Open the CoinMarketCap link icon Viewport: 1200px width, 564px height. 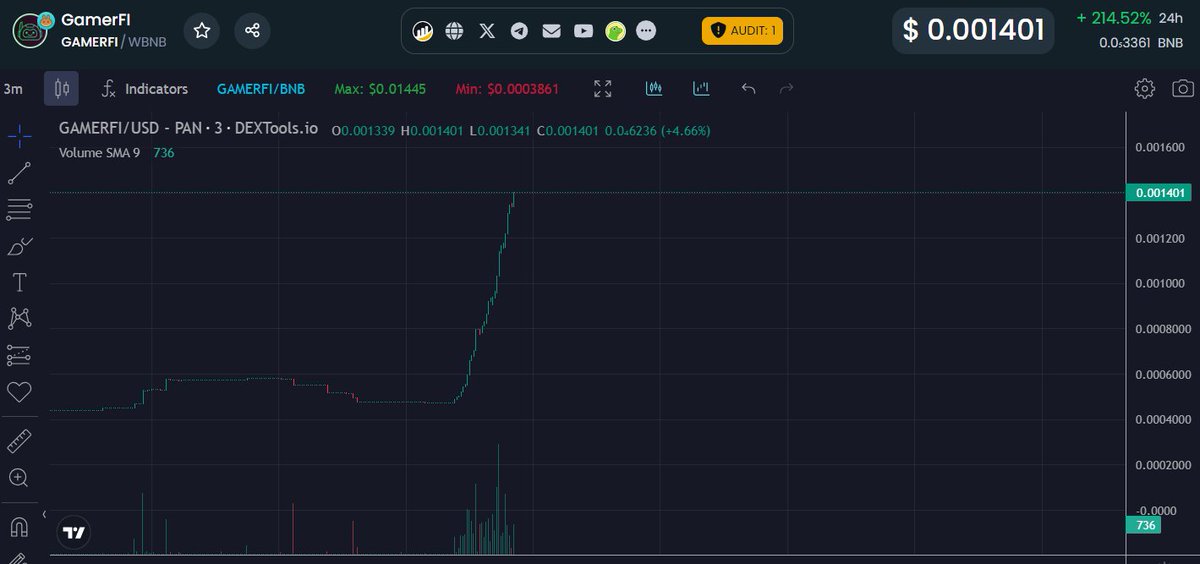pyautogui.click(x=423, y=31)
